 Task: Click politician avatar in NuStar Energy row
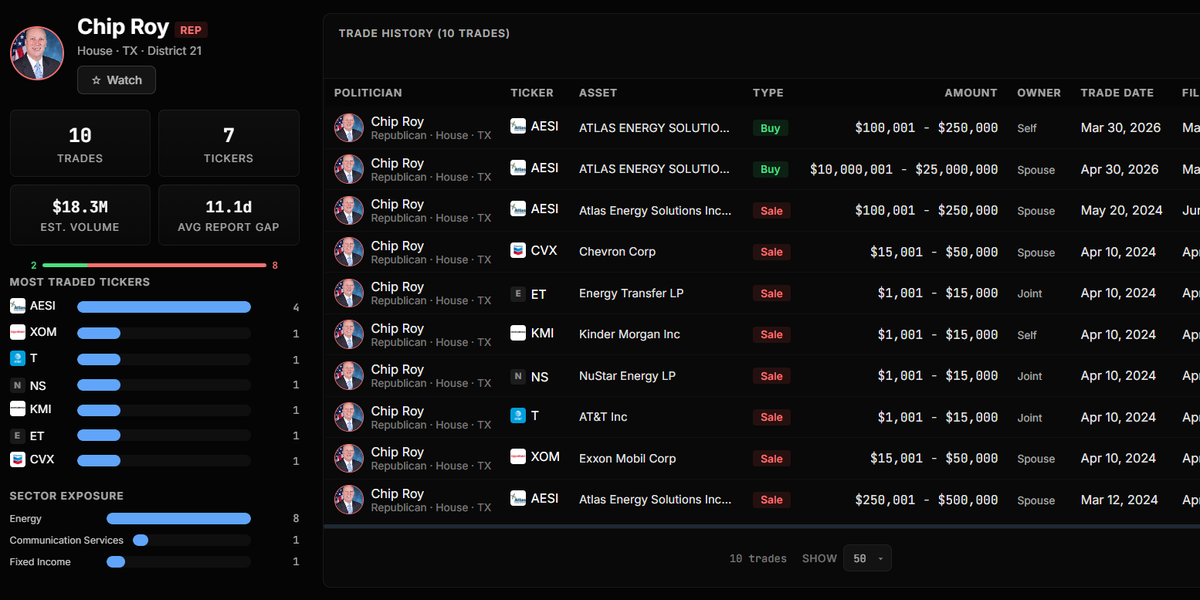coord(349,376)
